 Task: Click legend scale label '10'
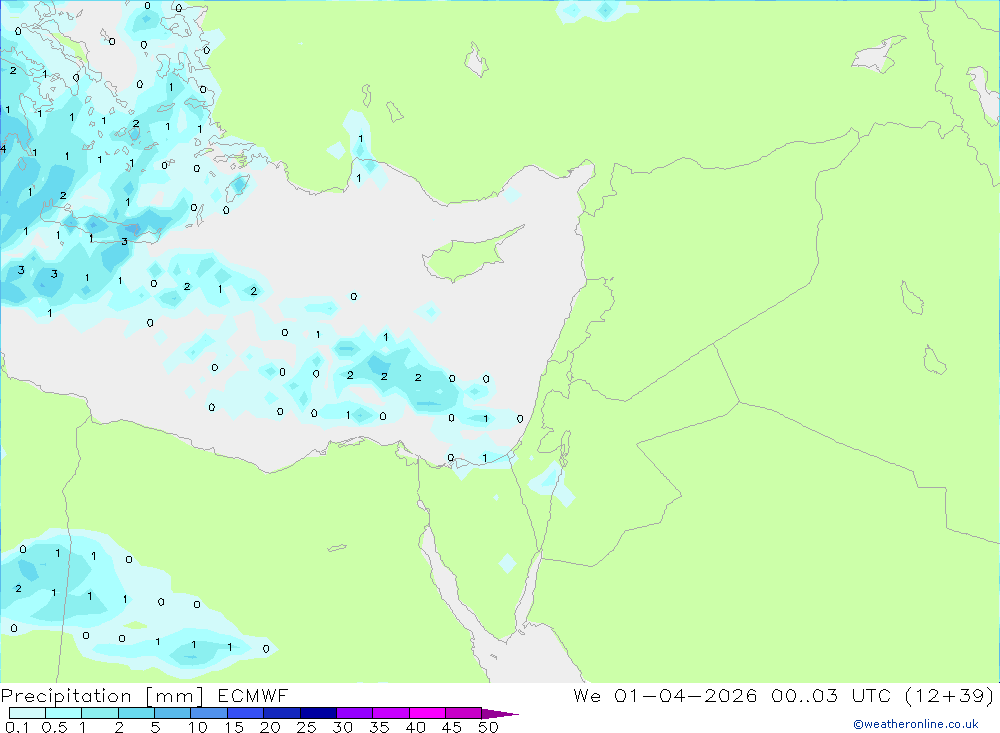tap(198, 727)
